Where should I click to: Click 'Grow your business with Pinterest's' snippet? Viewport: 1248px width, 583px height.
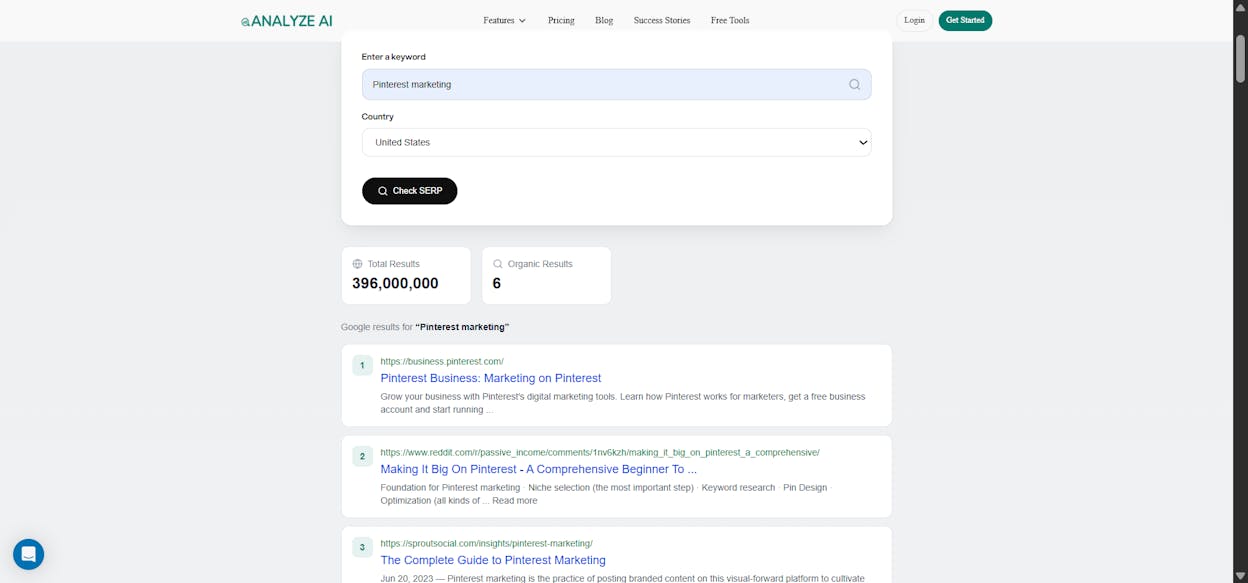click(623, 403)
